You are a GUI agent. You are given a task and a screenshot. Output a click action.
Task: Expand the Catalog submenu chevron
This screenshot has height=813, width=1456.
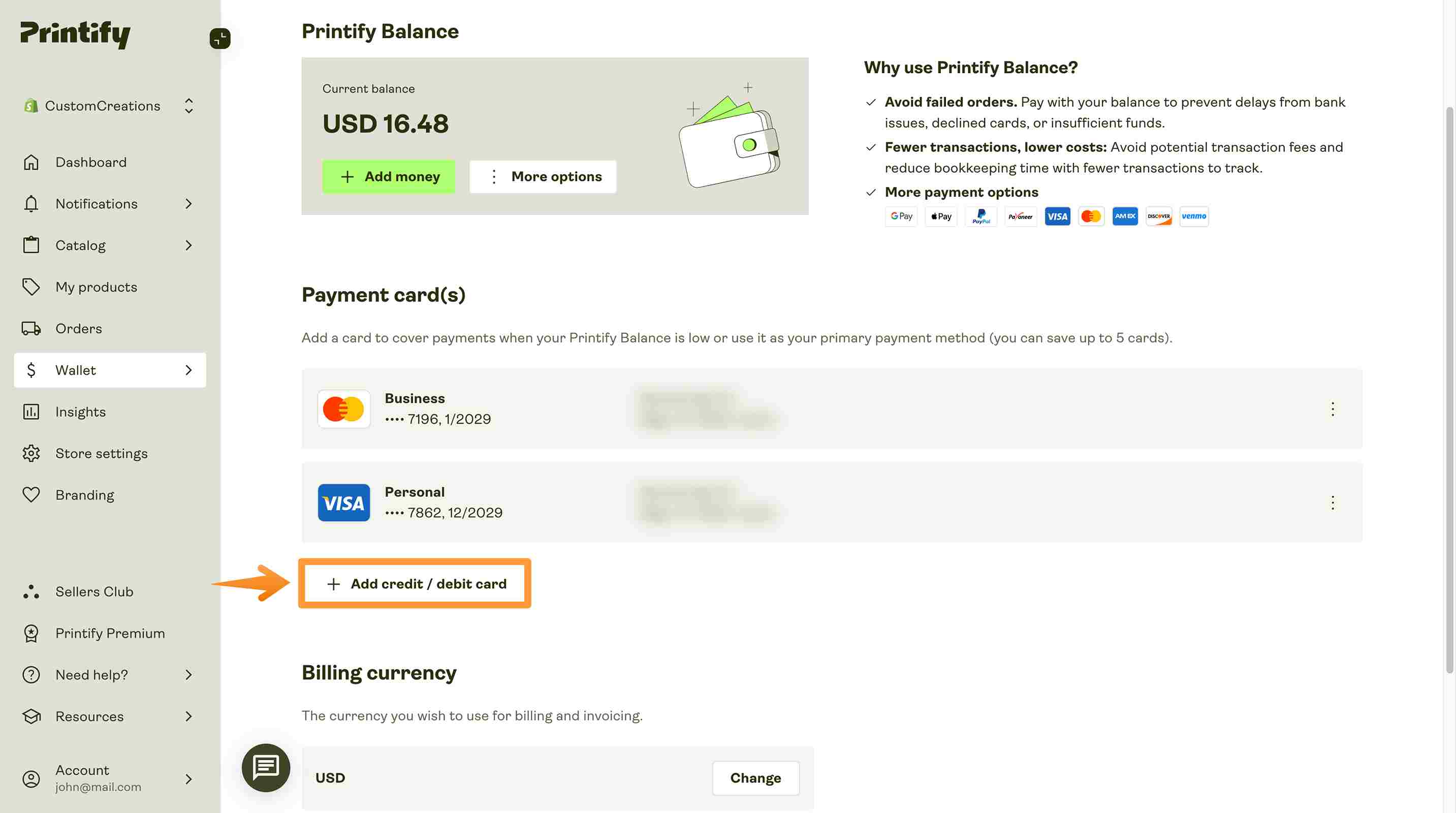point(189,245)
